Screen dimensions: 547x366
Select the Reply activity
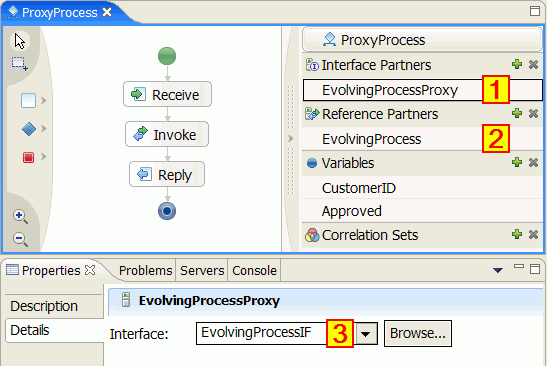coord(167,174)
